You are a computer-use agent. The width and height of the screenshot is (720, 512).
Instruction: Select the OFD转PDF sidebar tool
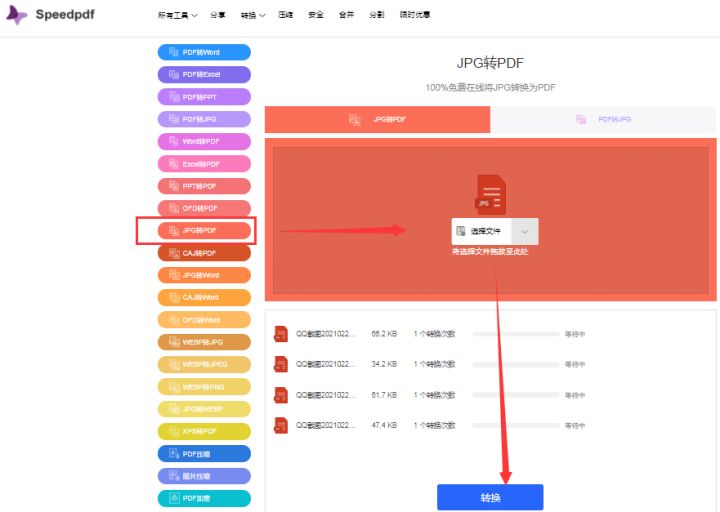click(204, 208)
